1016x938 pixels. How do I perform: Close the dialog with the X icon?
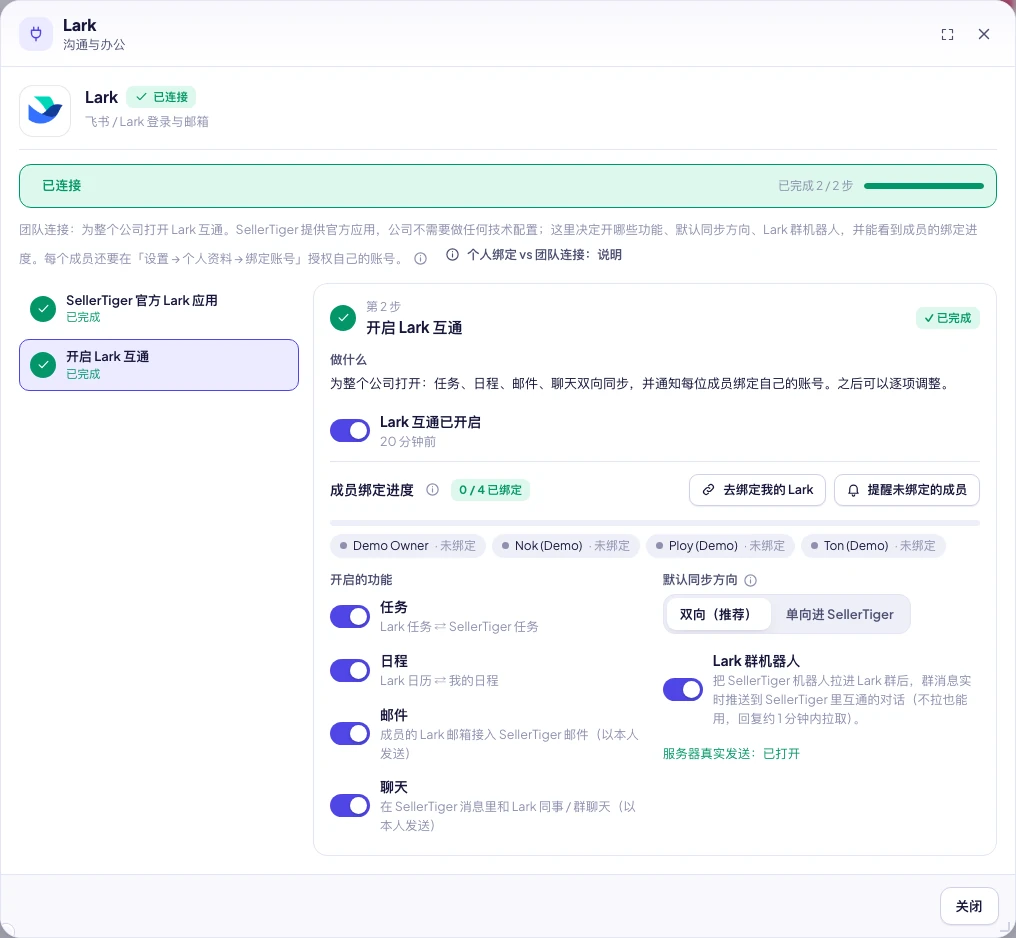[x=984, y=34]
